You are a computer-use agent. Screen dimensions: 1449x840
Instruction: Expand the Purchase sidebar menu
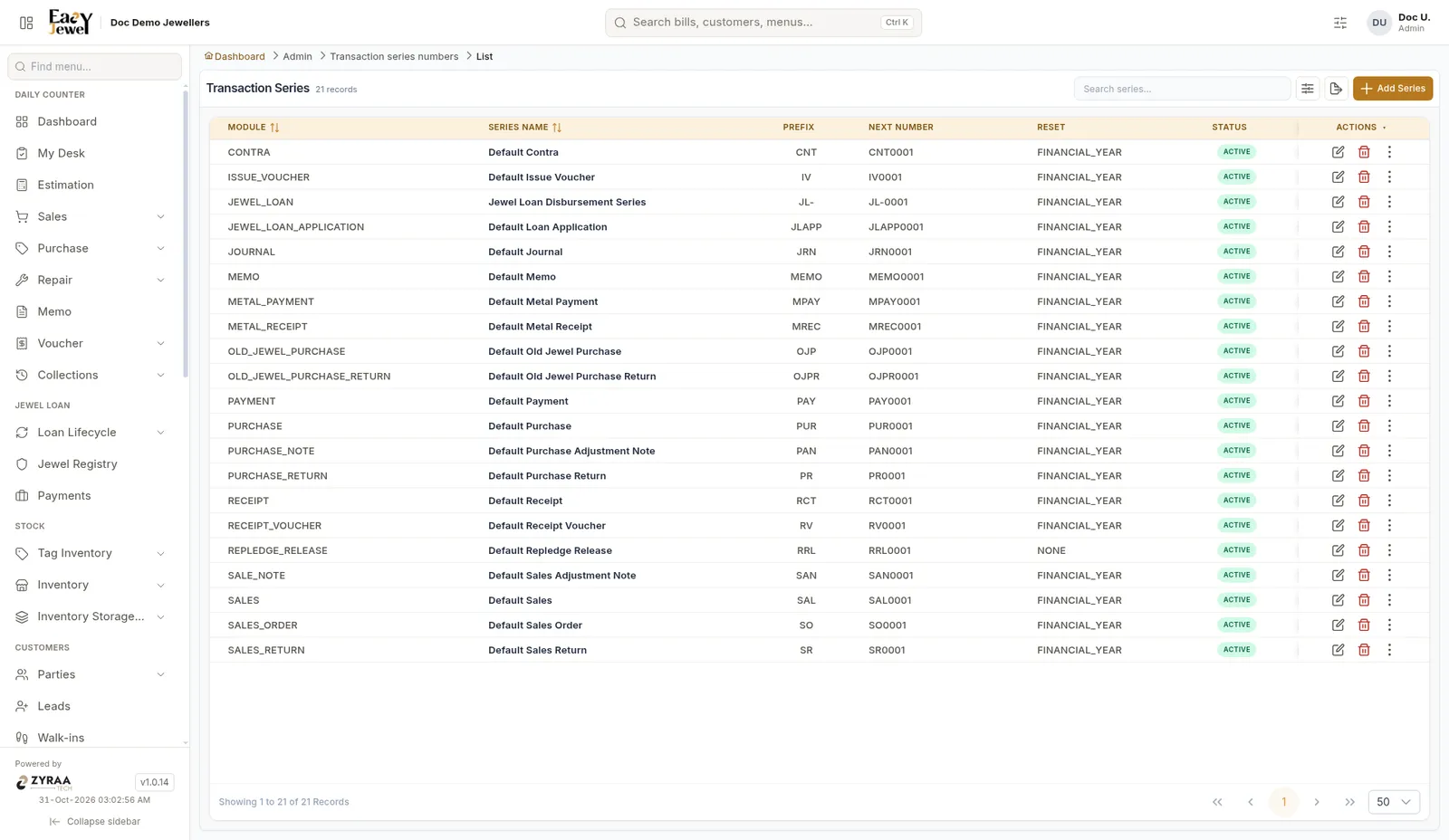[x=94, y=248]
